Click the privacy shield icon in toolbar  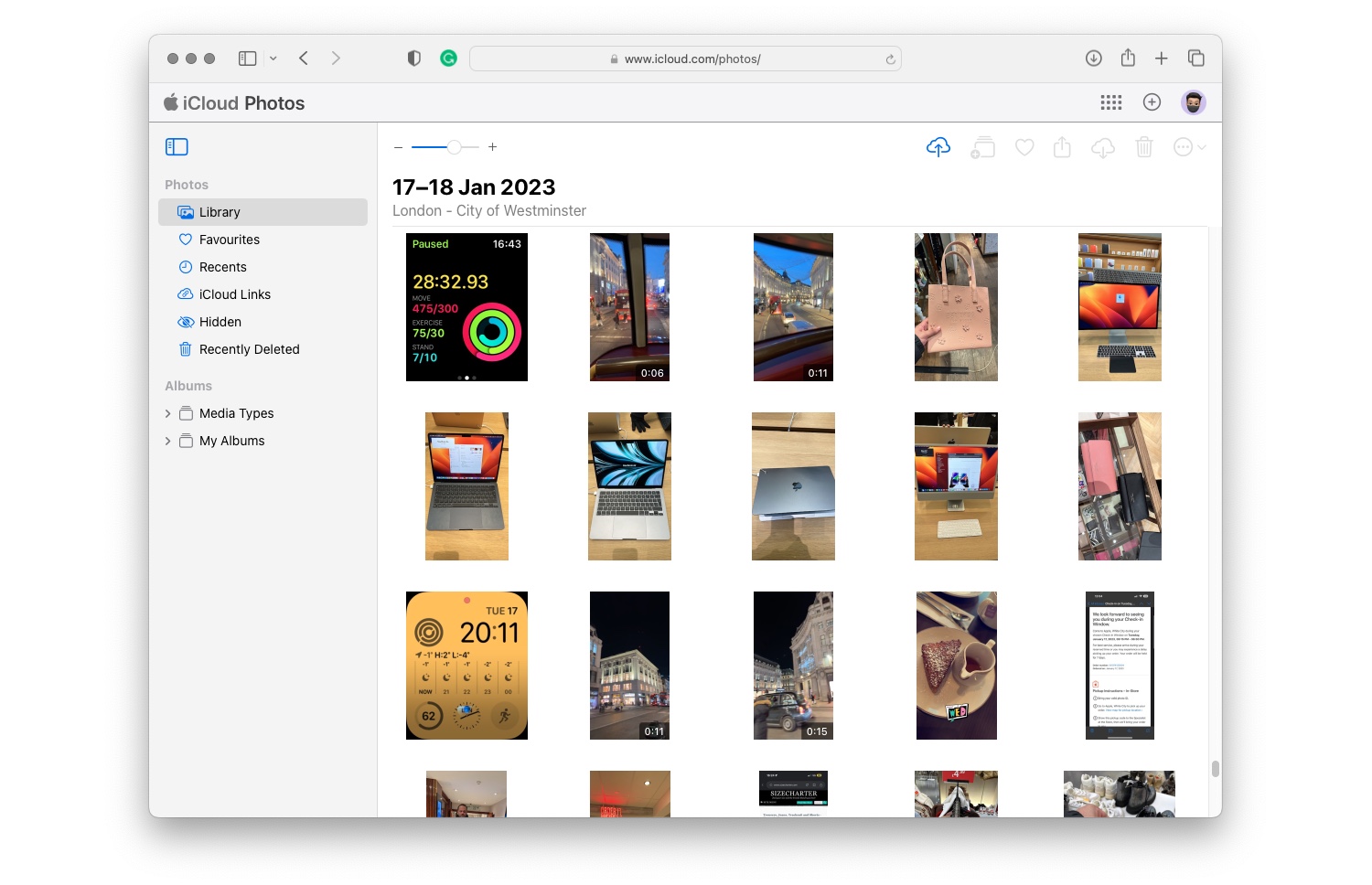pos(414,59)
